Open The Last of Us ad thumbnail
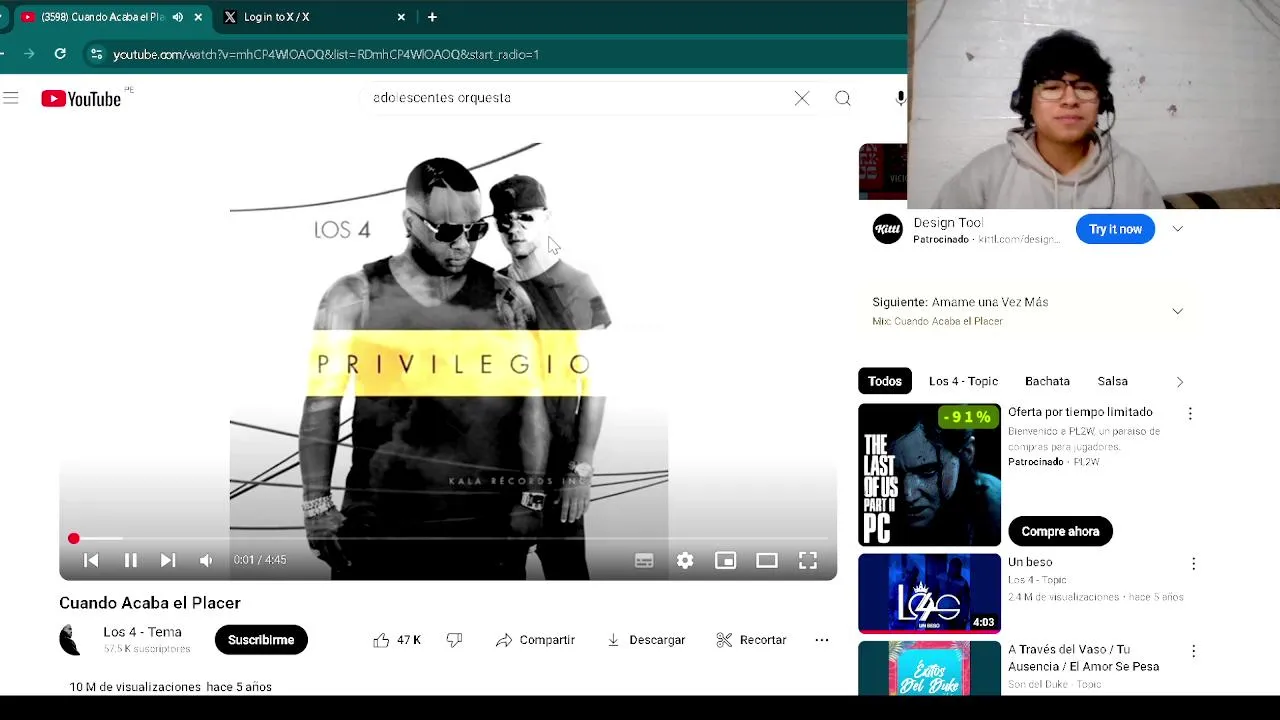1280x720 pixels. tap(929, 475)
